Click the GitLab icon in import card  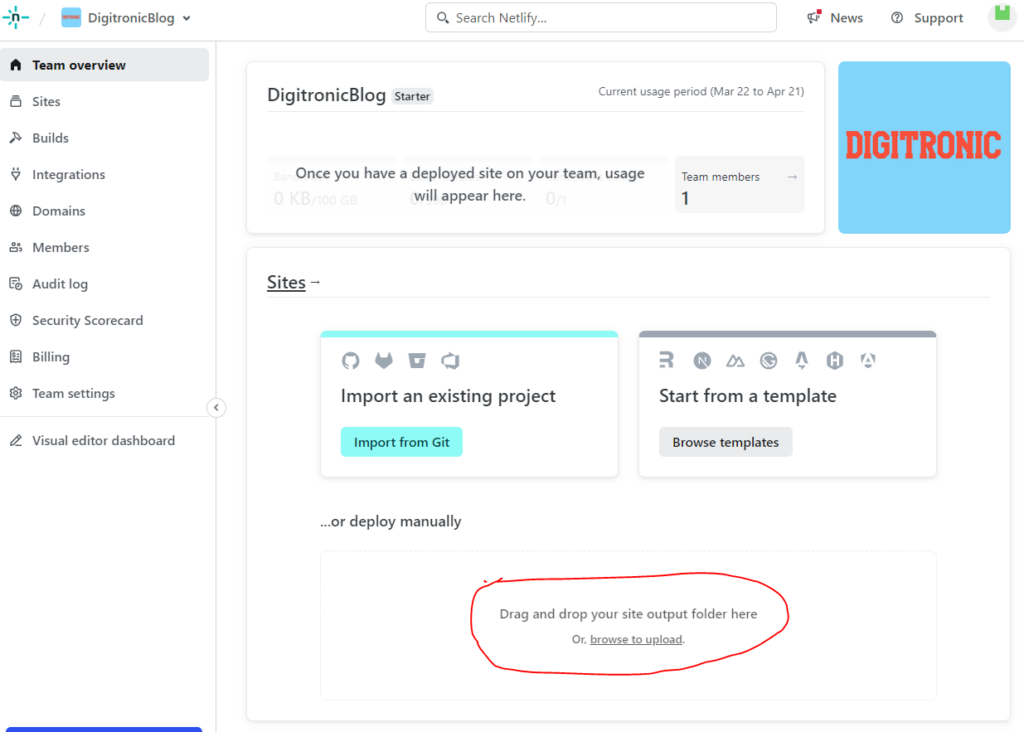(384, 360)
